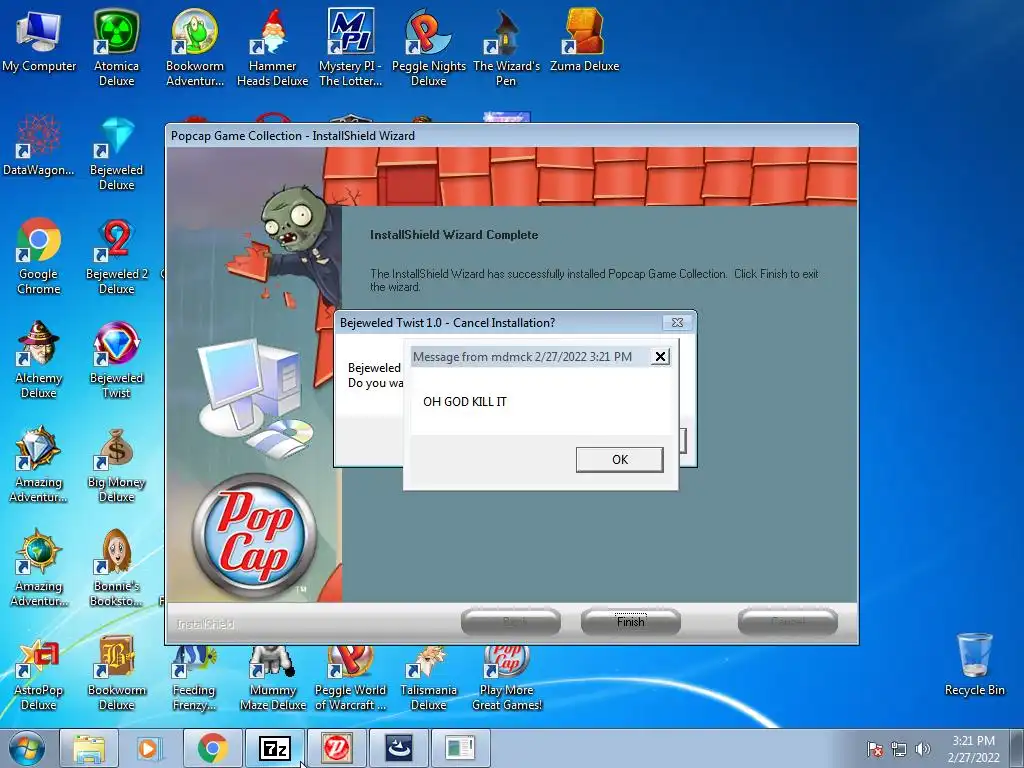Open Windows Explorer from the taskbar

(x=89, y=748)
